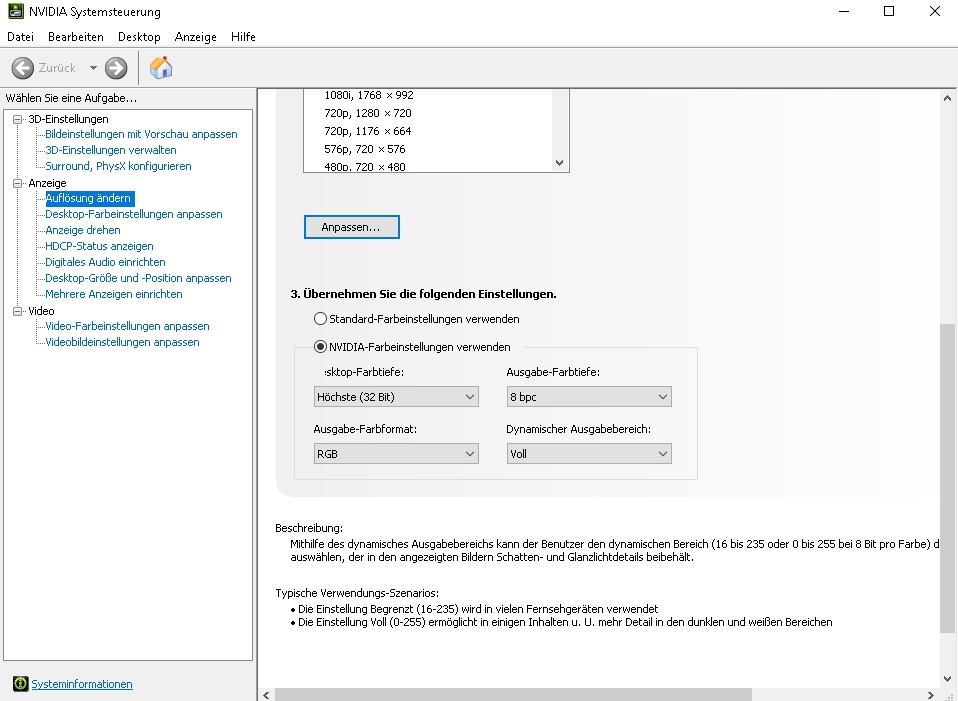Open Desktop-Farbeinstellungen anpassen

[134, 214]
